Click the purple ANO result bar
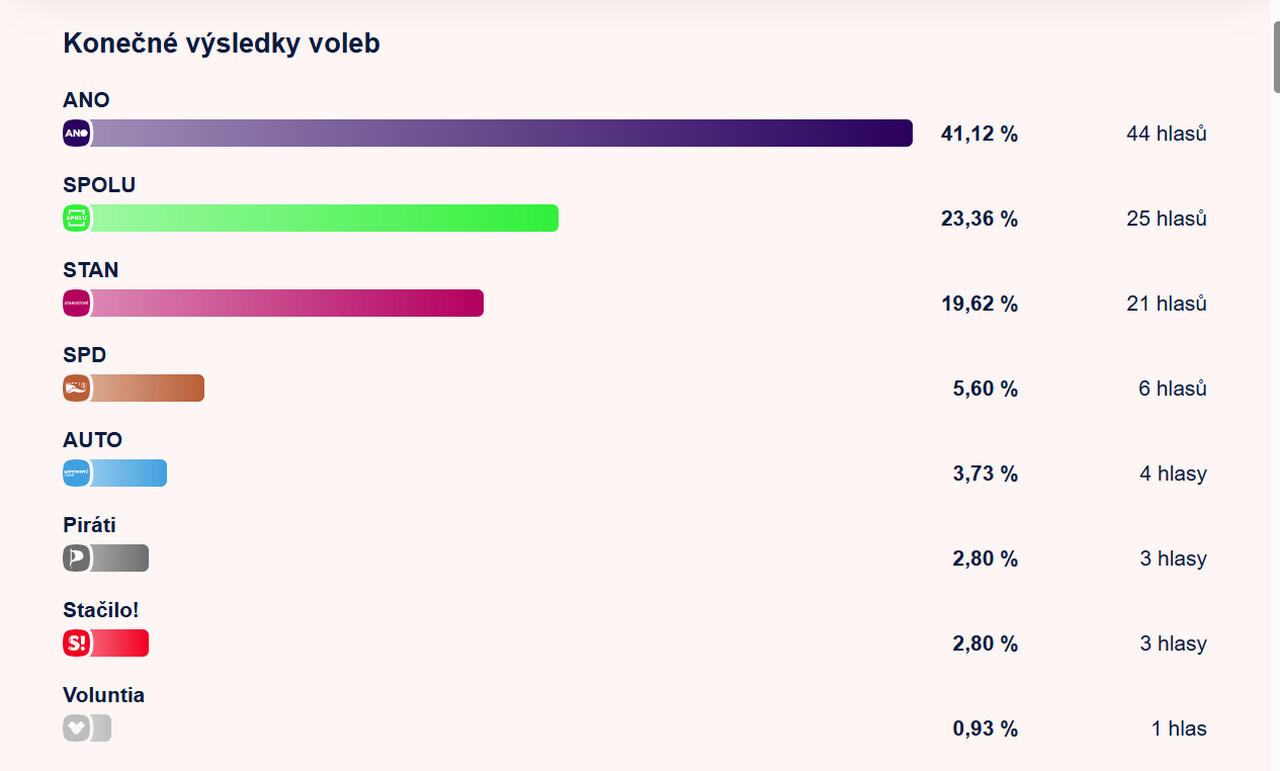1280x771 pixels. pyautogui.click(x=500, y=133)
